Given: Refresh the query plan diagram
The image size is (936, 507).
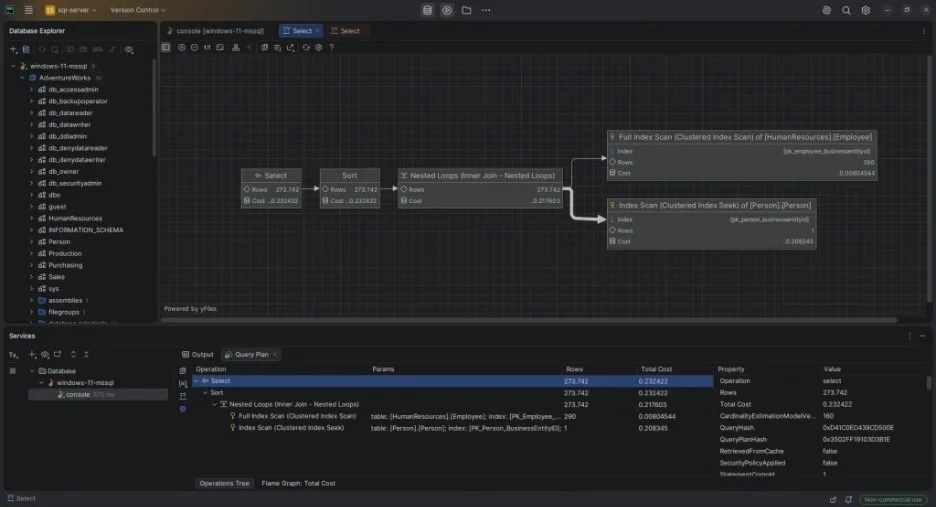Looking at the screenshot, I should 306,47.
